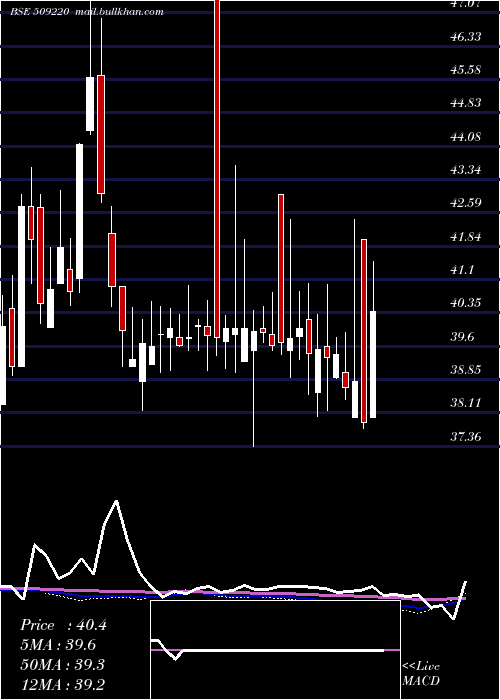
Task: Click the 44.83 price axis label
Action: coord(466,103)
